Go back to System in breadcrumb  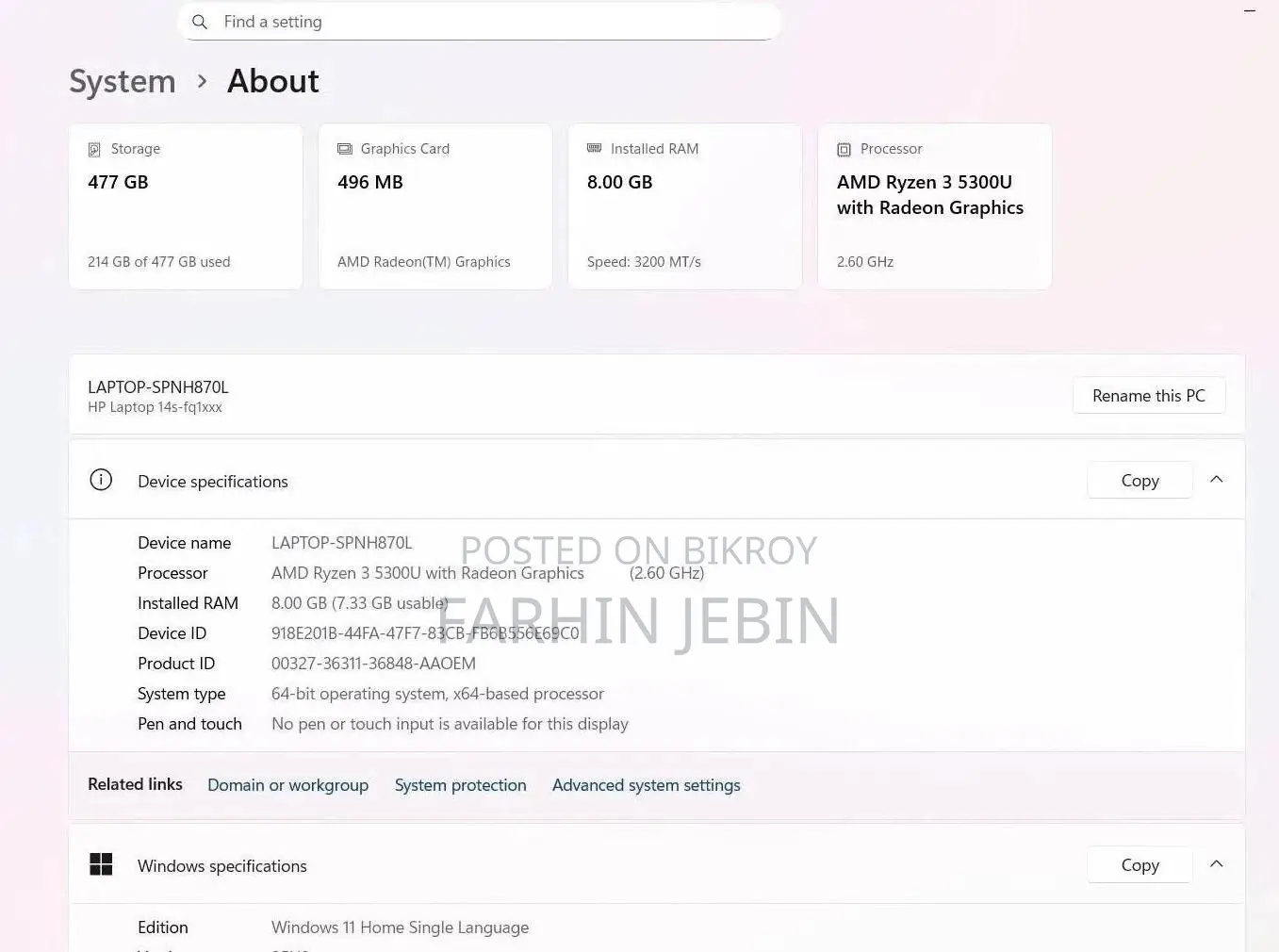coord(123,81)
